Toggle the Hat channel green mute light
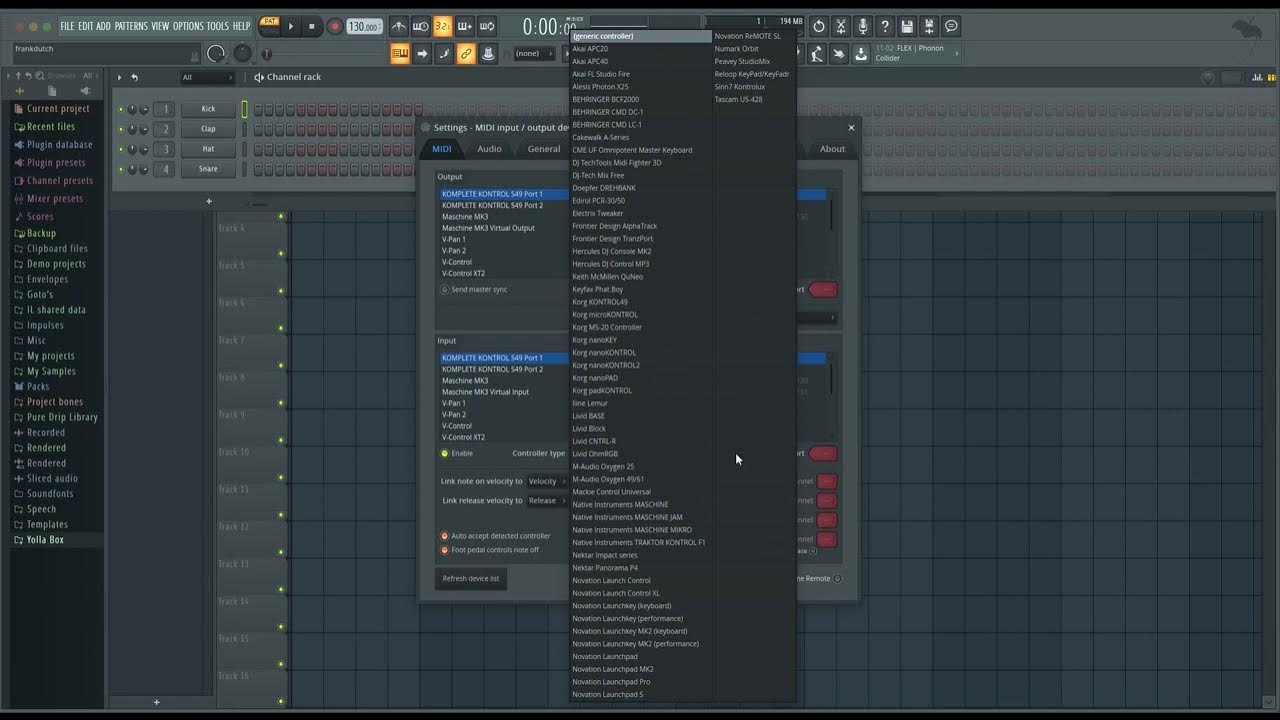 121,149
